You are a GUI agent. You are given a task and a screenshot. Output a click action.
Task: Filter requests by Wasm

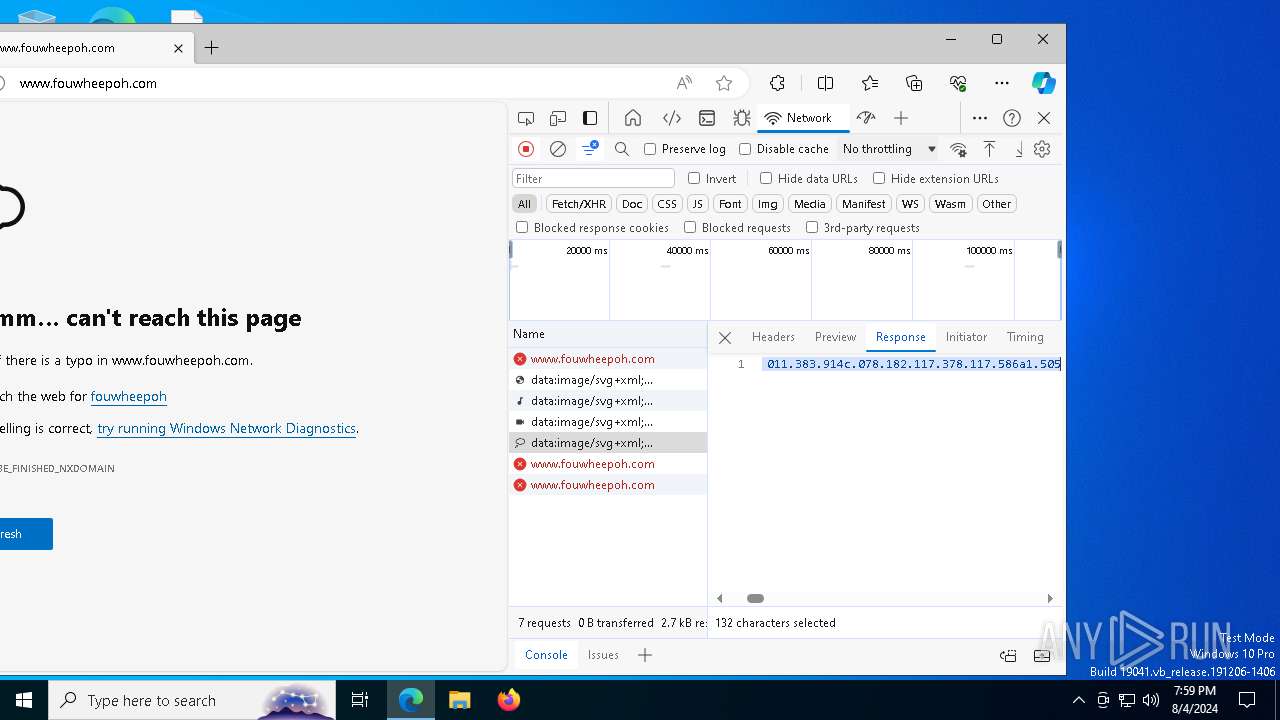[950, 203]
